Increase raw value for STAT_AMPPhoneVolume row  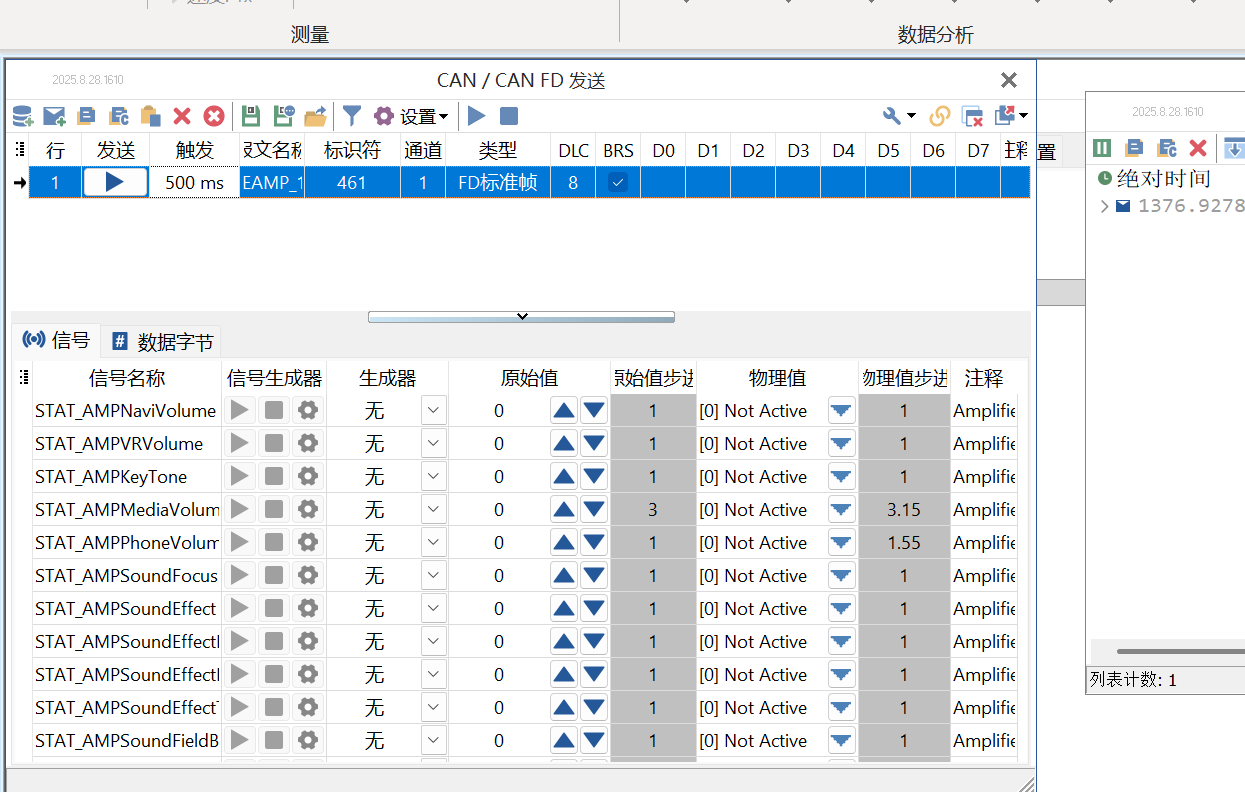564,542
